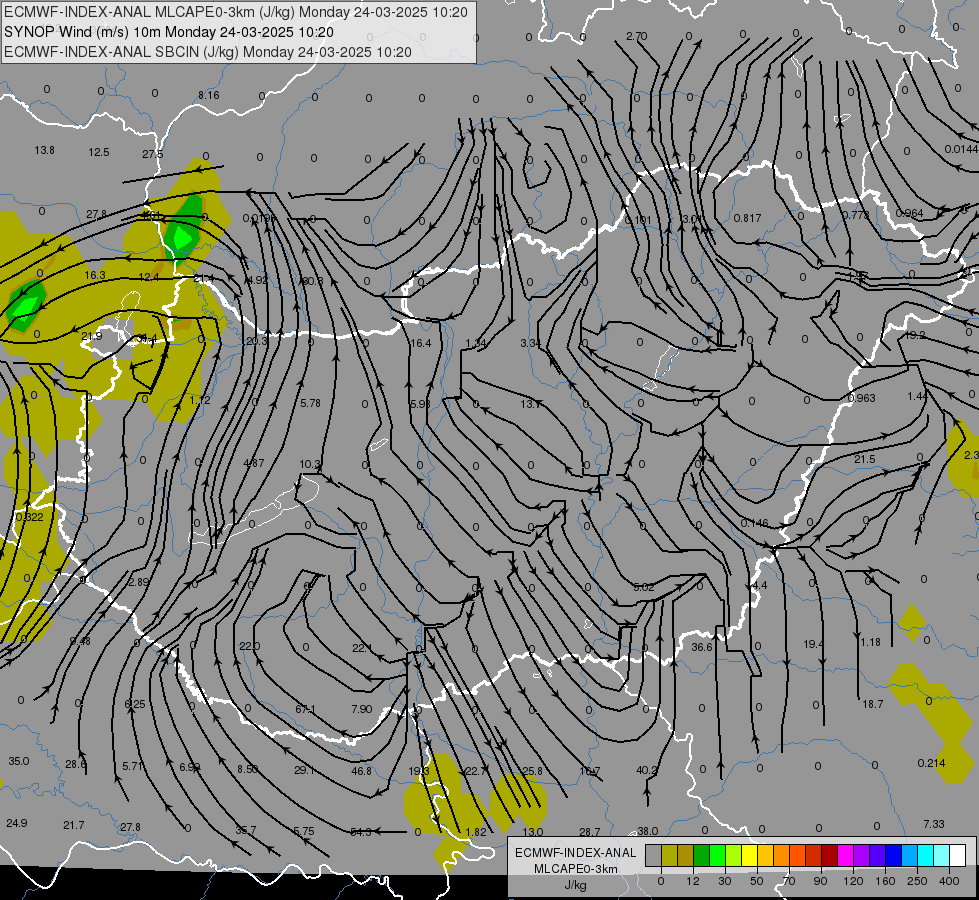This screenshot has width=979, height=900.
Task: Click the pure blue legend swatch
Action: pos(893,855)
